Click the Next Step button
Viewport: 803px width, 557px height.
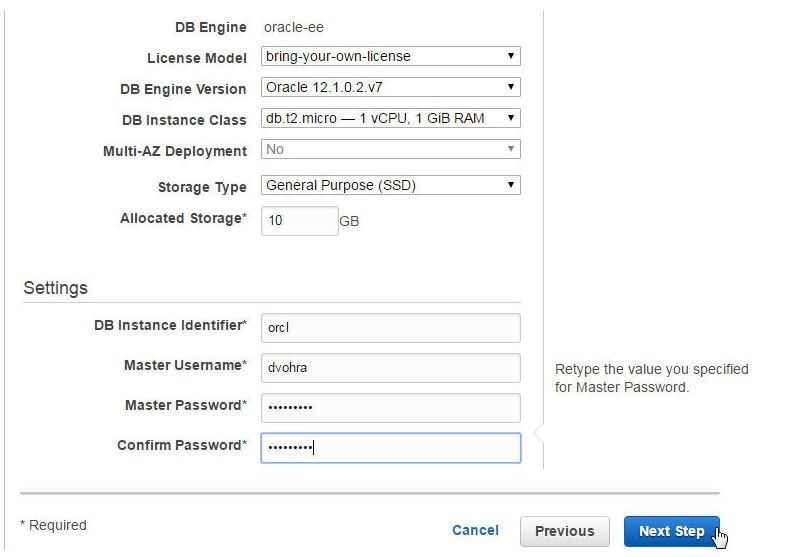point(671,531)
